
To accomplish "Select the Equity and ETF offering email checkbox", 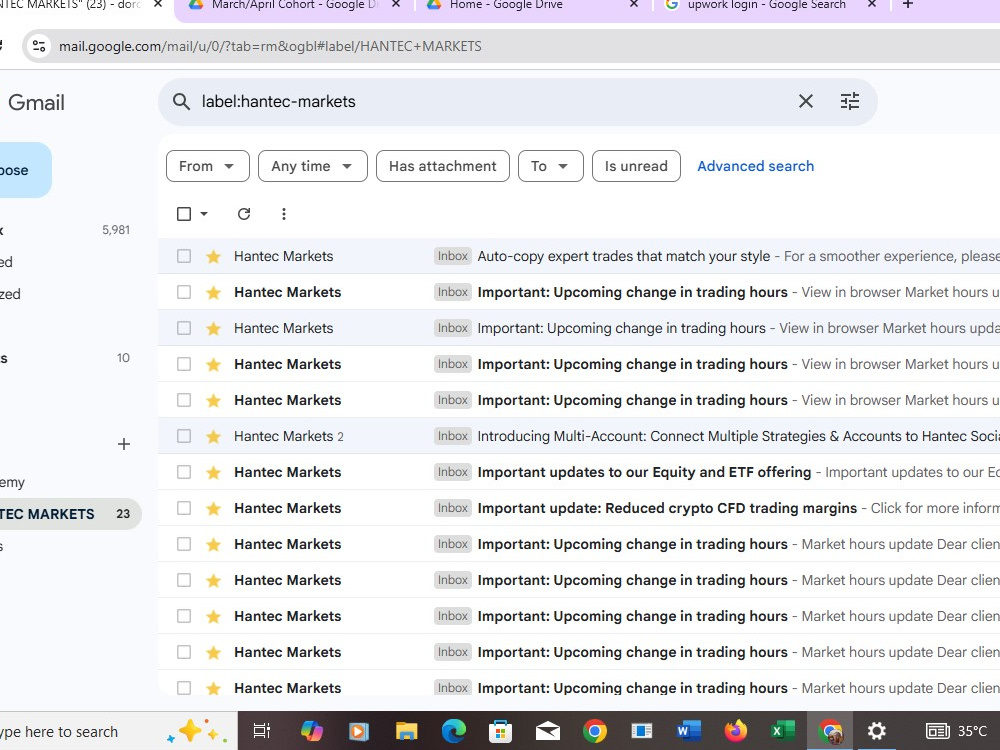I will (184, 472).
